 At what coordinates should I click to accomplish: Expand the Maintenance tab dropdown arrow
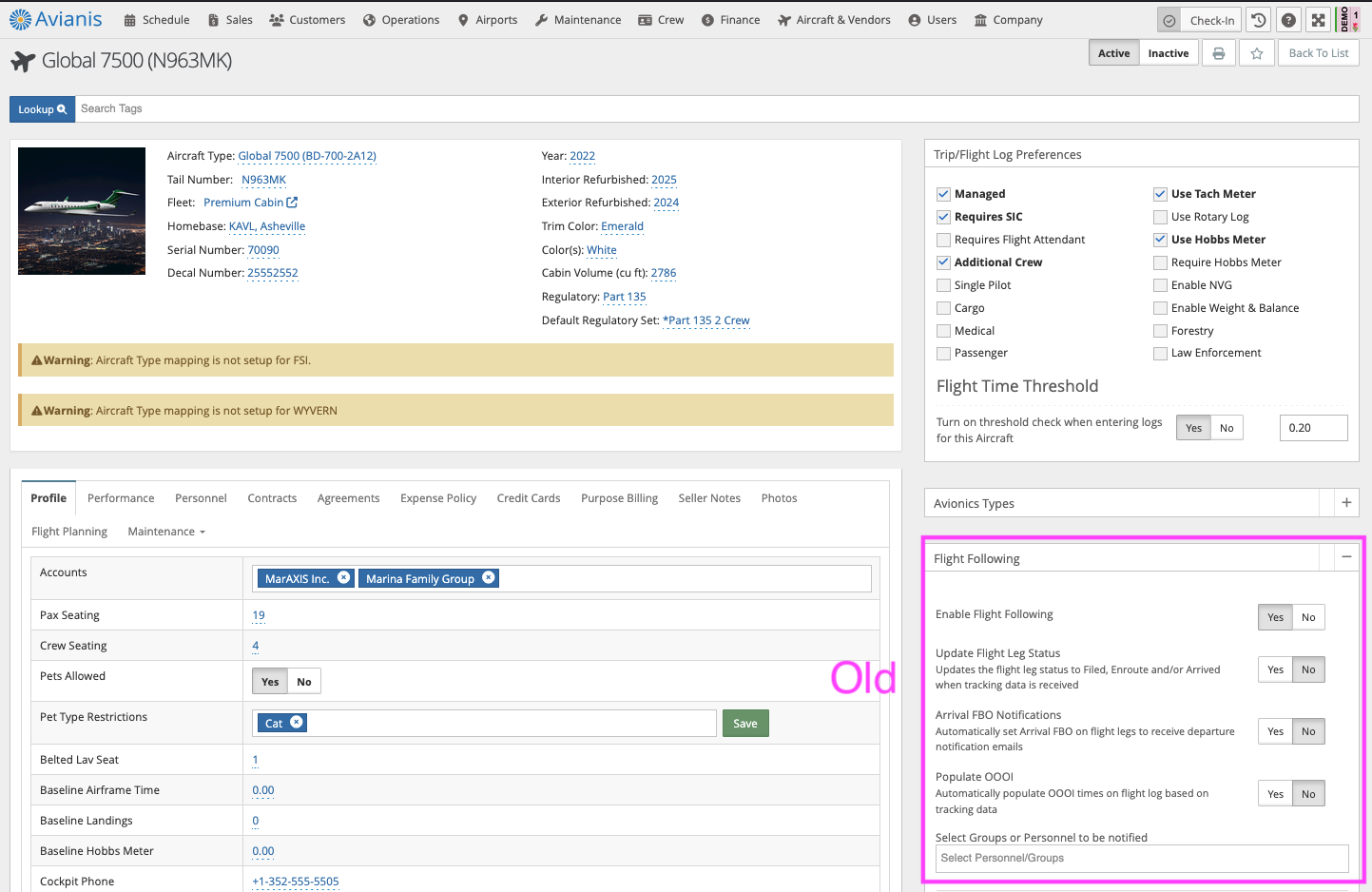tap(203, 533)
